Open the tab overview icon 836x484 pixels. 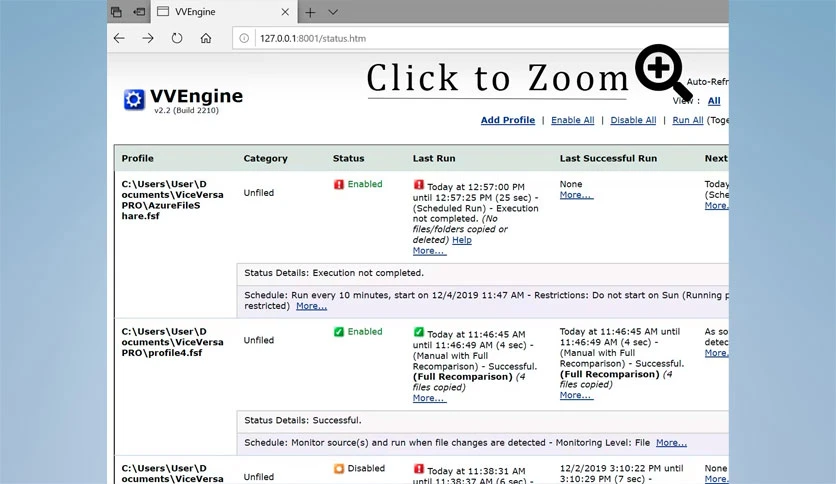(116, 12)
